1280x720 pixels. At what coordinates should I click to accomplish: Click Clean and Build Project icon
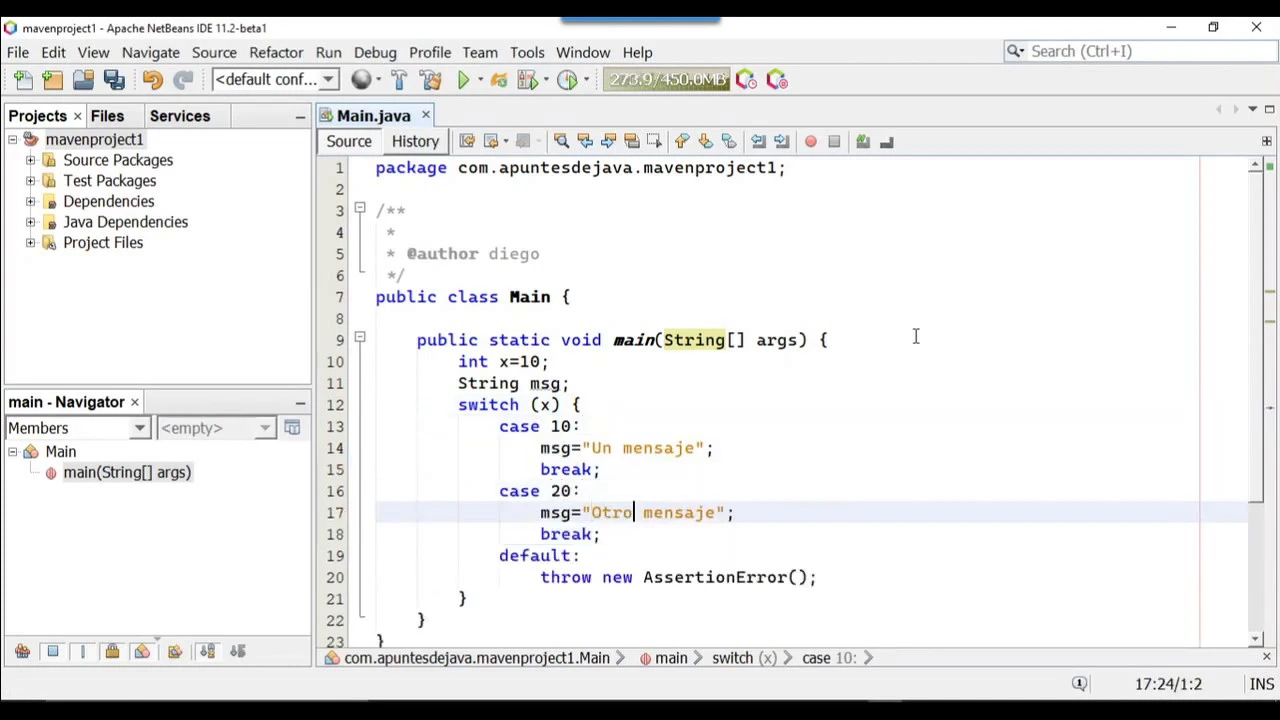pyautogui.click(x=430, y=80)
